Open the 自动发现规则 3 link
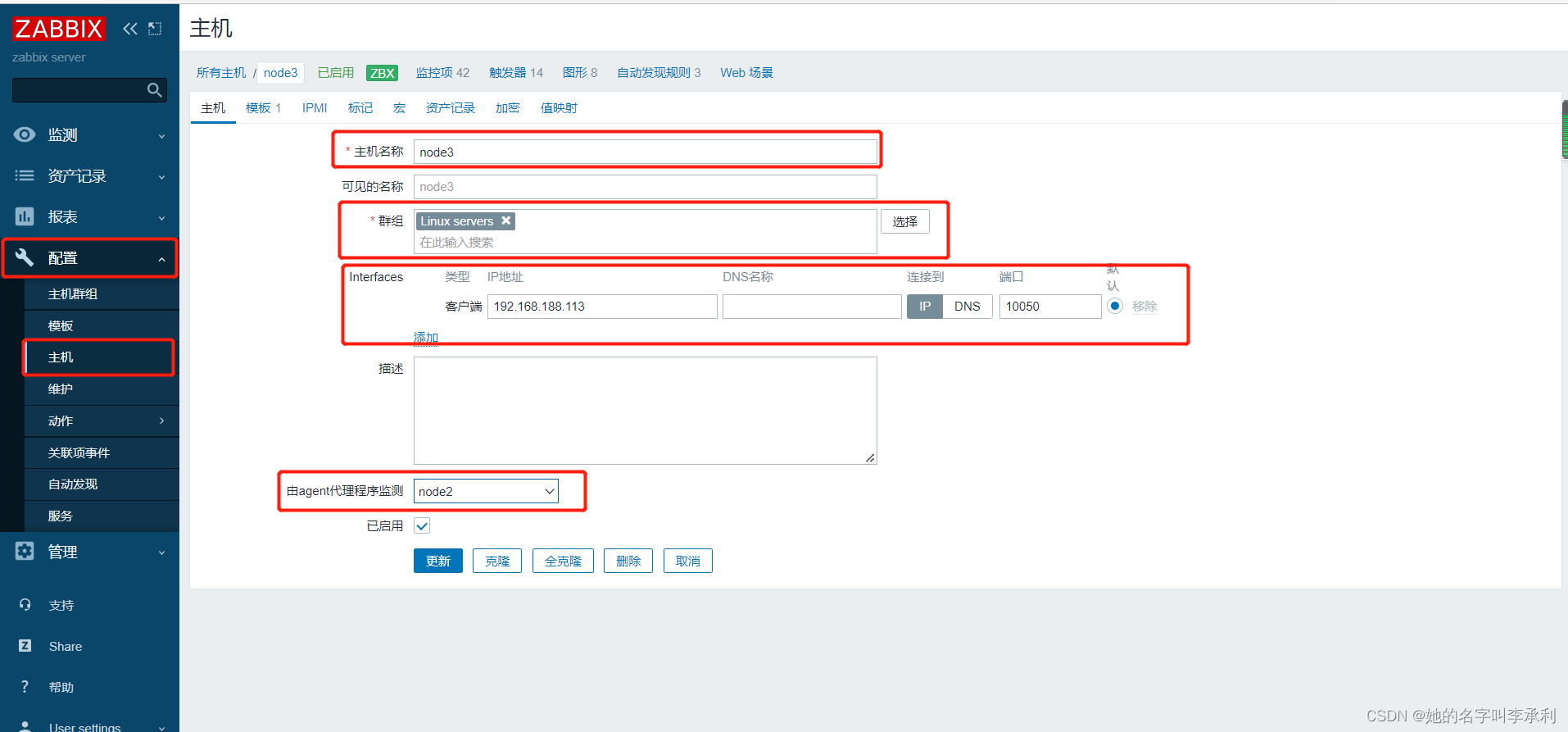This screenshot has height=732, width=1568. 659,73
